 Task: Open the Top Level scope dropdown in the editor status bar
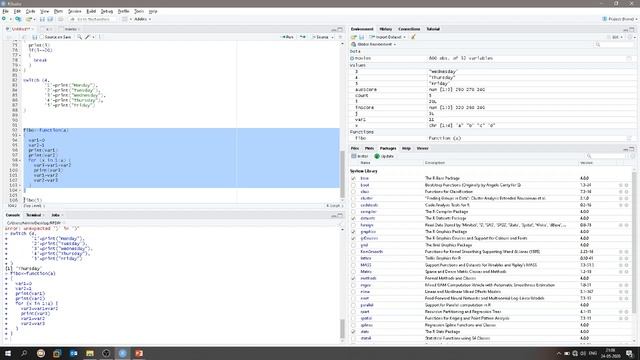[33, 206]
